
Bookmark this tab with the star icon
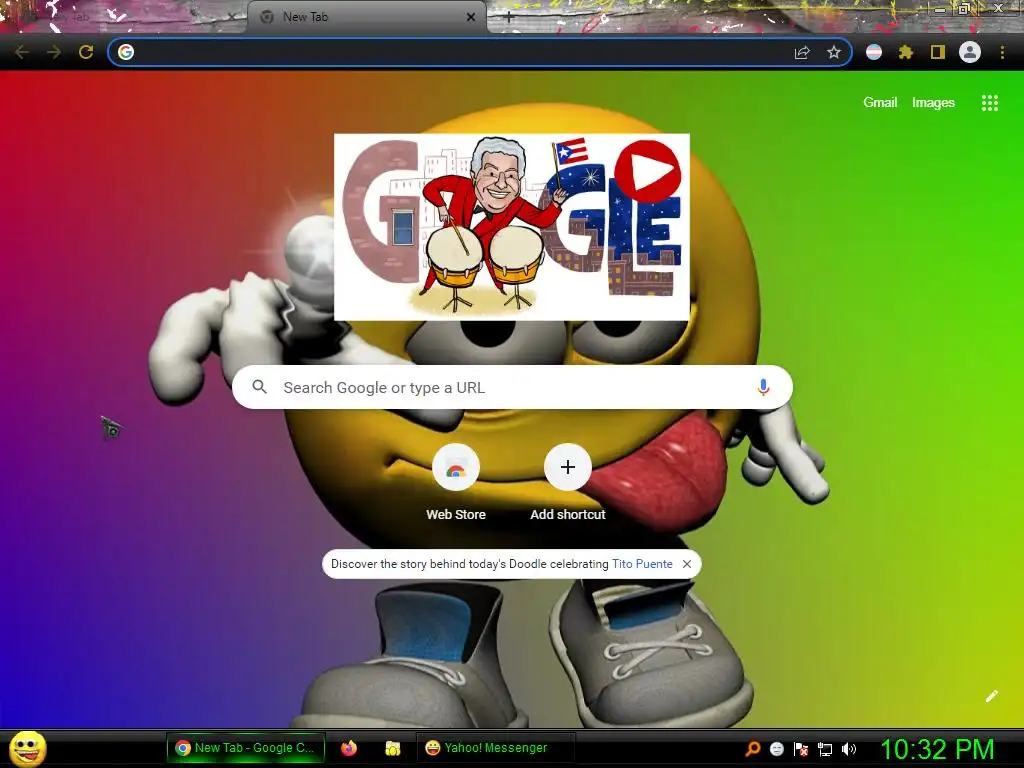click(834, 52)
